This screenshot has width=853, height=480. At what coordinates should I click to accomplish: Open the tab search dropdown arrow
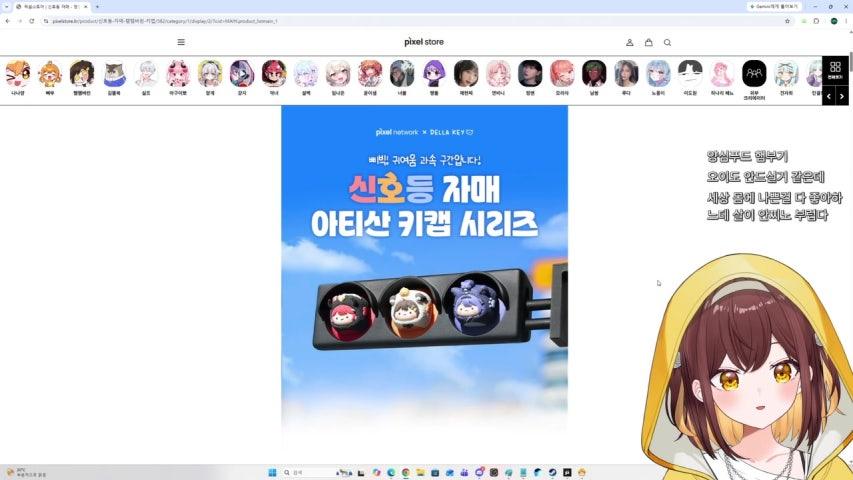(x=7, y=7)
